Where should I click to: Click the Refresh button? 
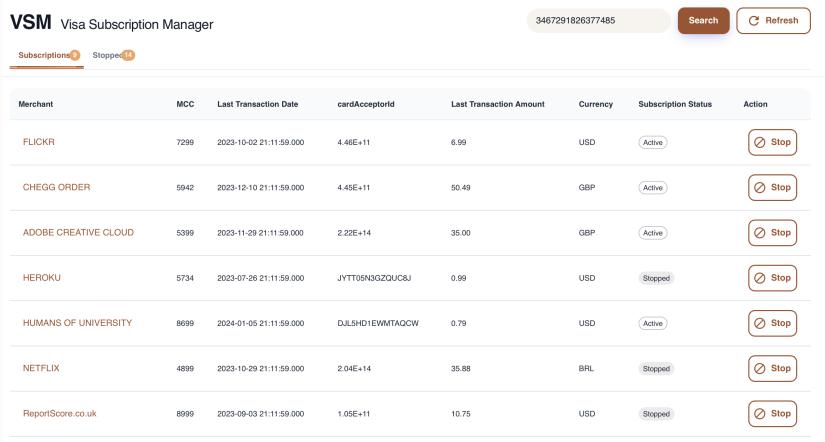point(773,21)
